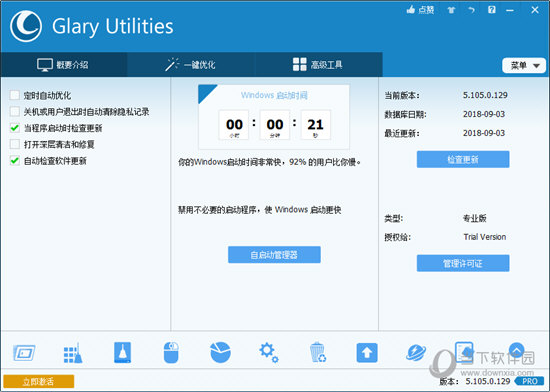This screenshot has height=392, width=550.
Task: Switch to the 高级工具 tab
Action: [318, 65]
